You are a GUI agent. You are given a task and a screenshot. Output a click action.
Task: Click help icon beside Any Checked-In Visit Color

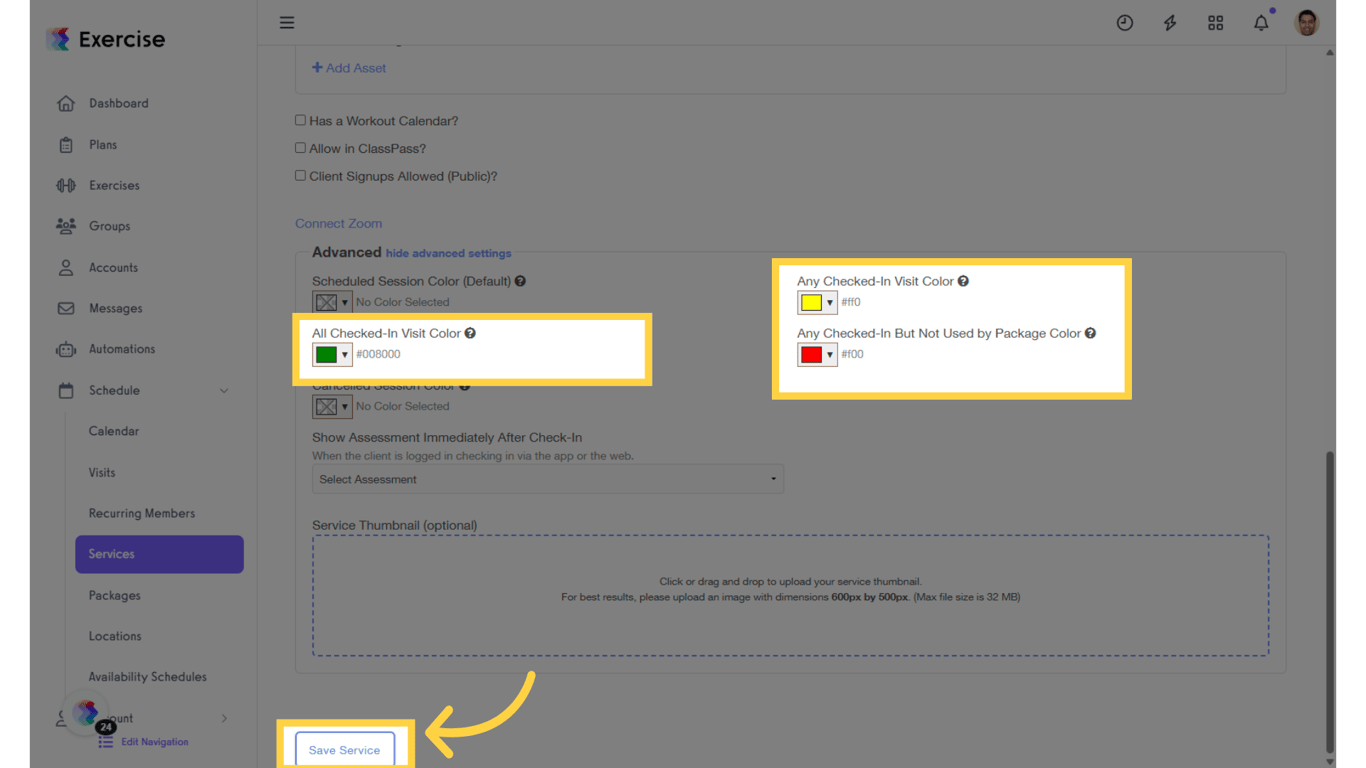tap(963, 281)
